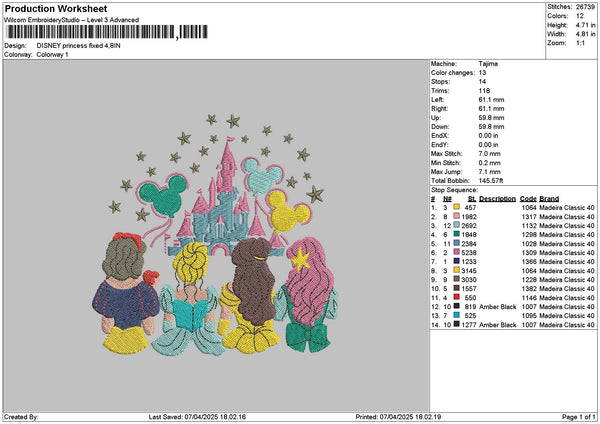Click the Width value '4.81 in'
Image resolution: width=600 pixels, height=424 pixels.
(585, 34)
